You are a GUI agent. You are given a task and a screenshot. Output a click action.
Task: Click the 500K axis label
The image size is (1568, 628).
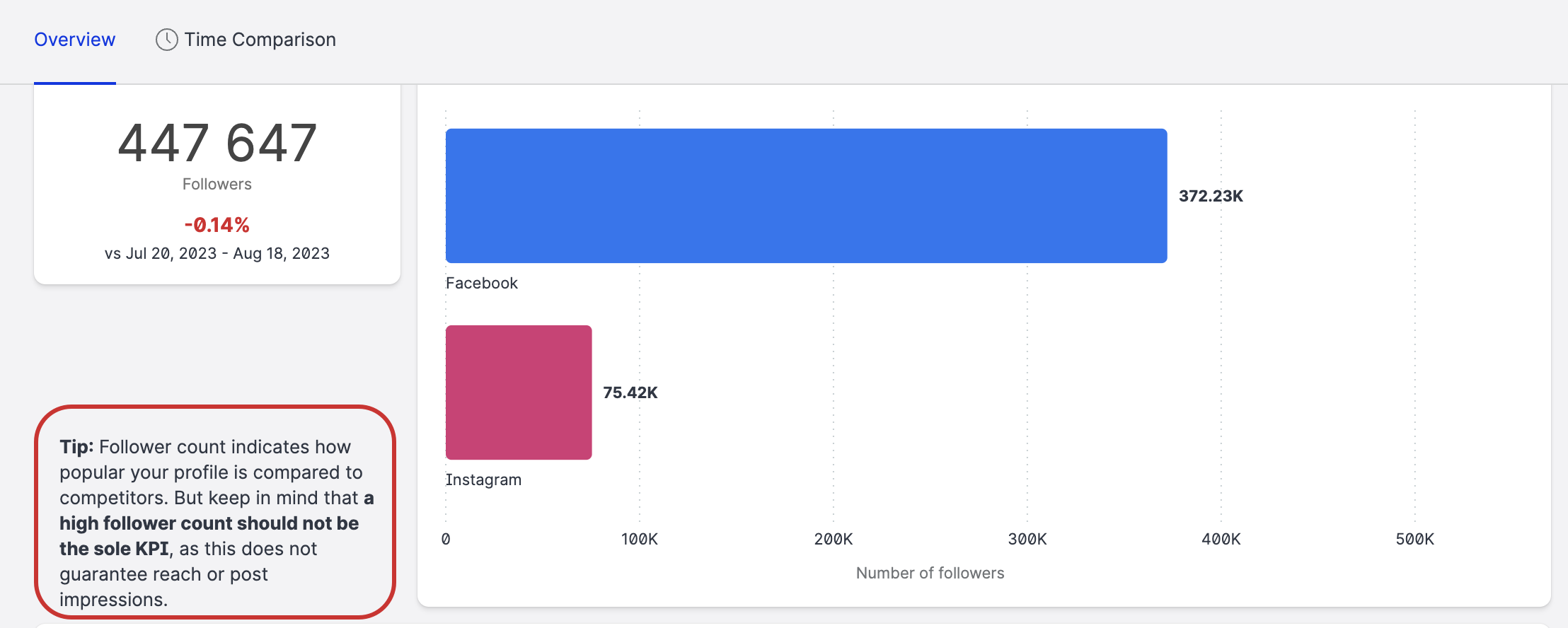[x=1416, y=539]
